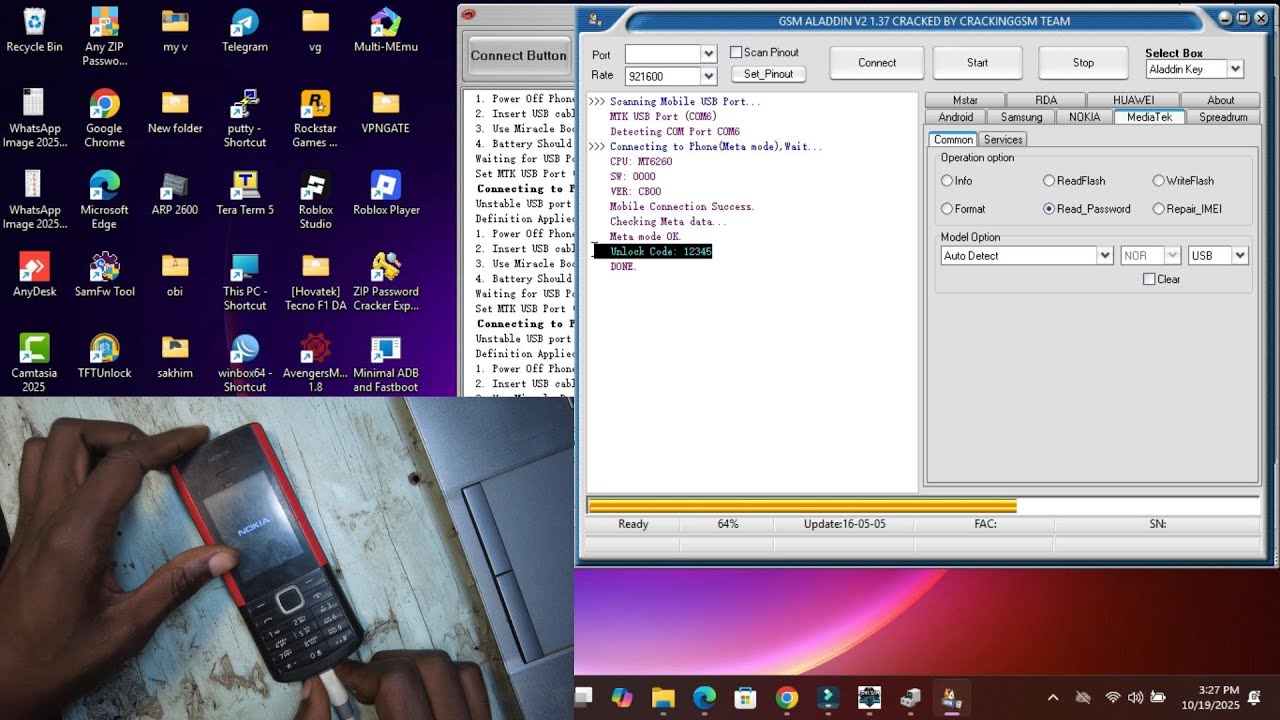
Task: Open TFTUnlock desktop shortcut
Action: (105, 356)
